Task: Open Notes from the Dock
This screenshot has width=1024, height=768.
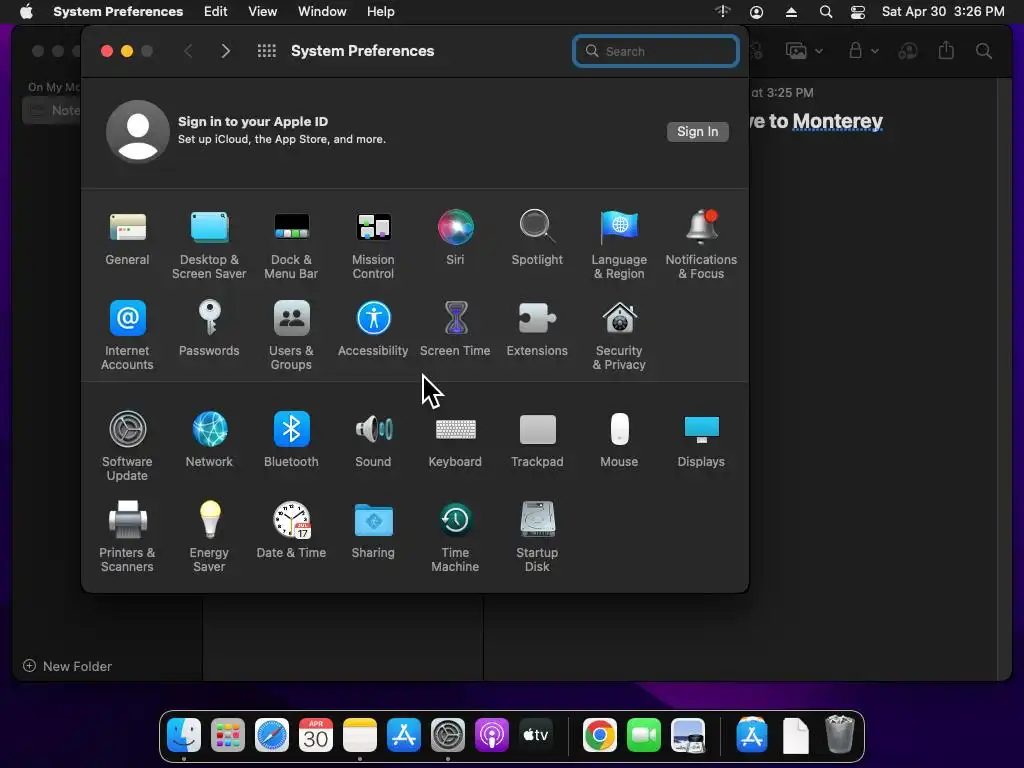Action: click(360, 735)
